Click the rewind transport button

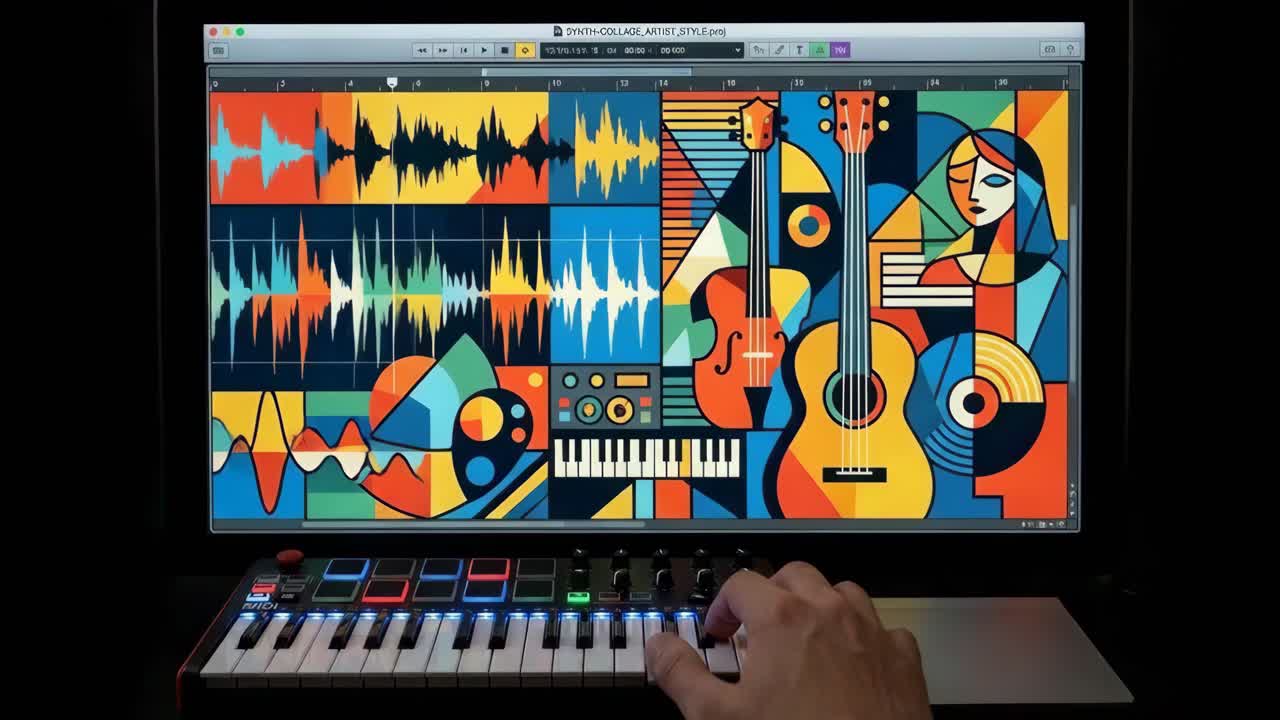[x=422, y=50]
